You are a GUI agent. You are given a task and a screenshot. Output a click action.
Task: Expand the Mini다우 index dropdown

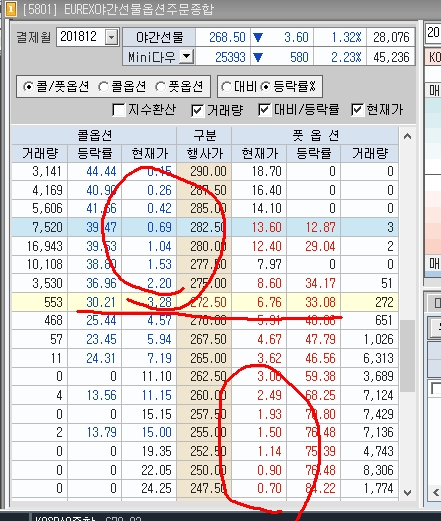click(x=186, y=57)
